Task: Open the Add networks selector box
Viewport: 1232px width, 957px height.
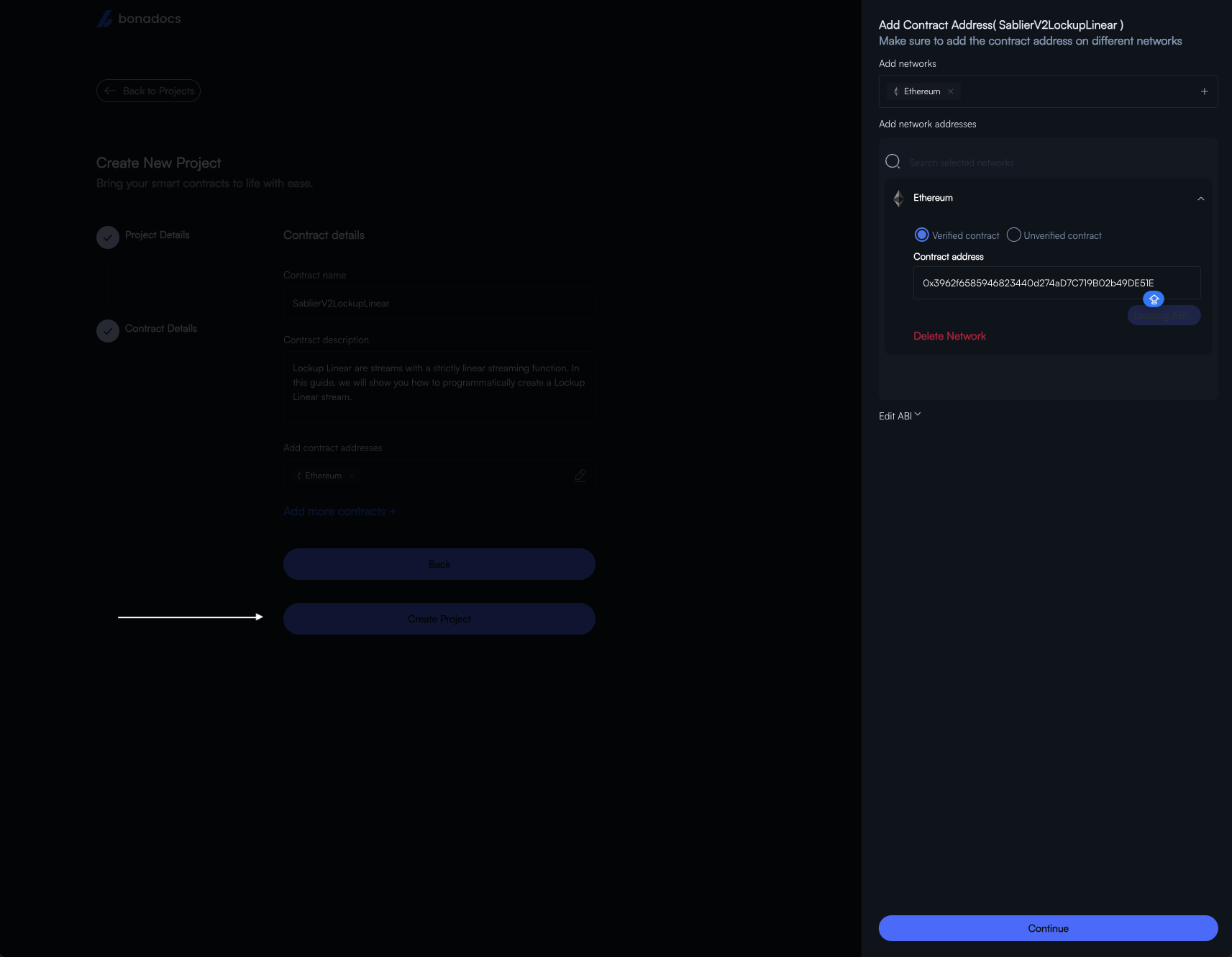Action: tap(1048, 91)
